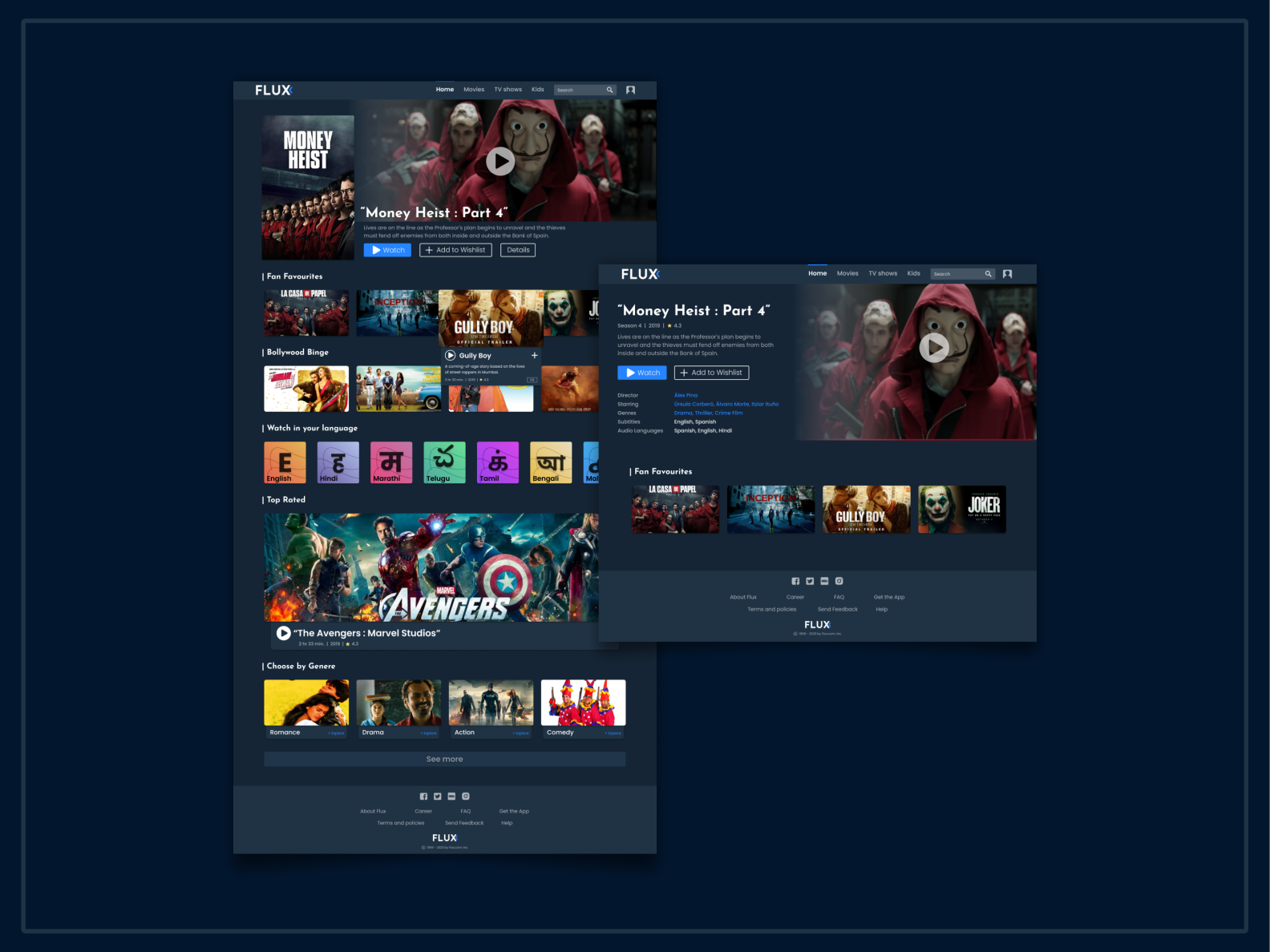This screenshot has height=952, width=1270.
Task: Select Hindi language tile
Action: [338, 462]
